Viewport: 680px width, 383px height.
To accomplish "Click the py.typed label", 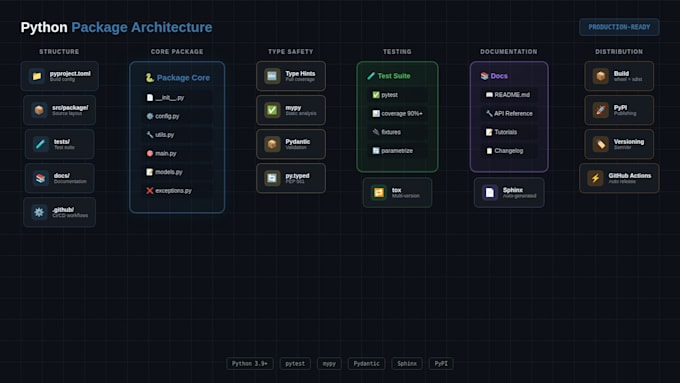I will tap(298, 175).
